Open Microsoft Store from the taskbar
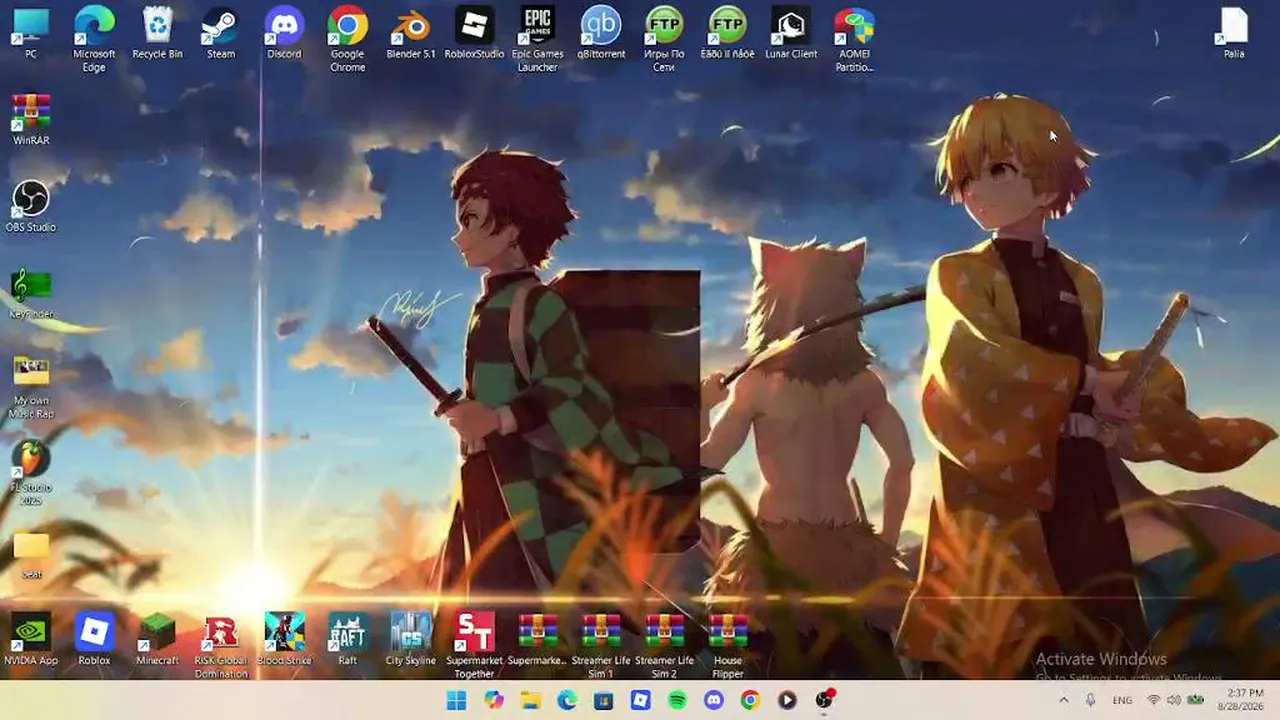Viewport: 1280px width, 720px height. (604, 700)
